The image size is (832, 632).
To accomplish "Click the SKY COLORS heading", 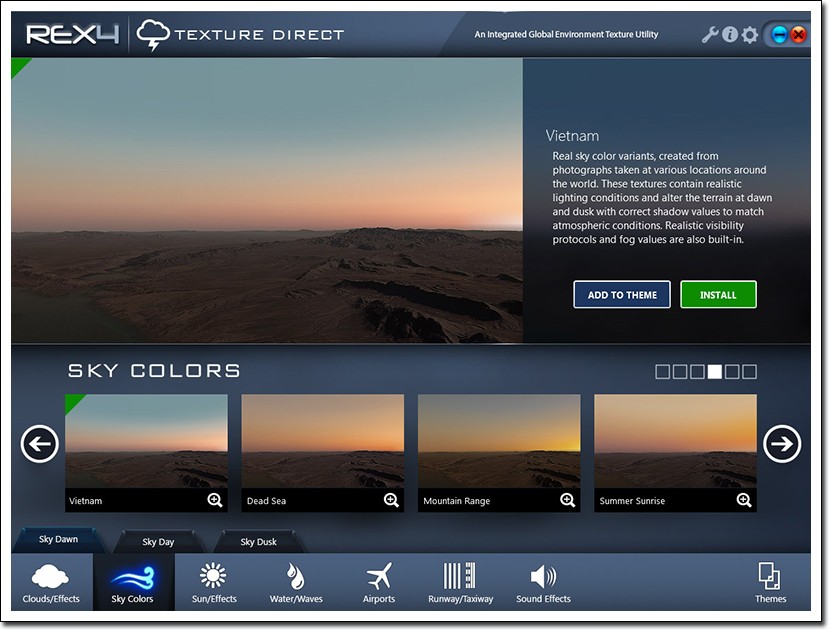I will 154,371.
